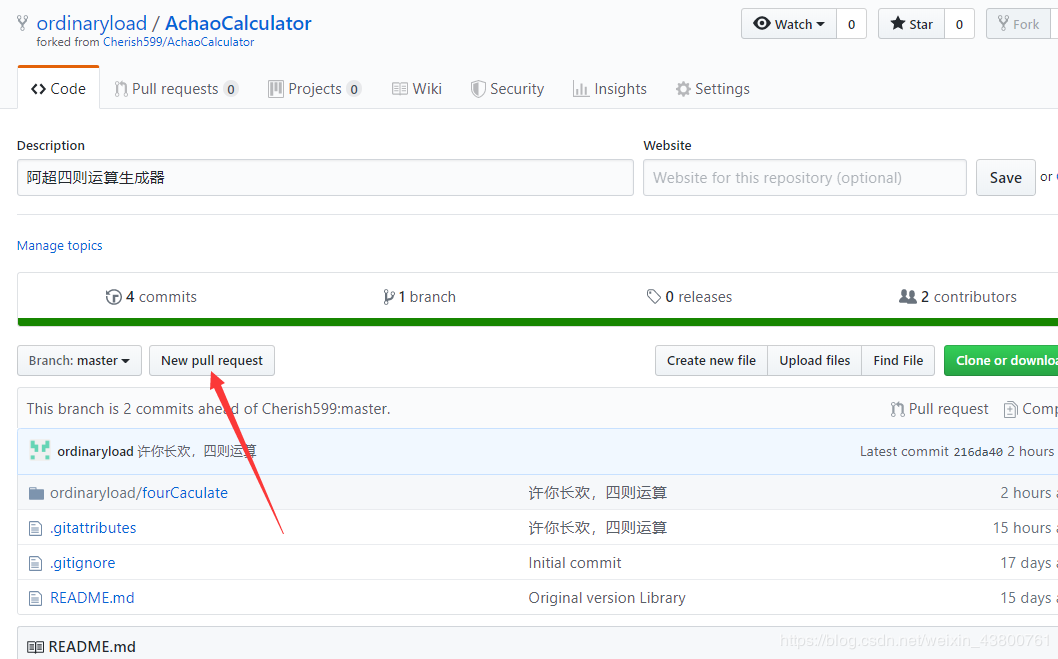Open the ordinaryload/fourCaculate folder
The height and width of the screenshot is (659, 1058).
click(138, 493)
